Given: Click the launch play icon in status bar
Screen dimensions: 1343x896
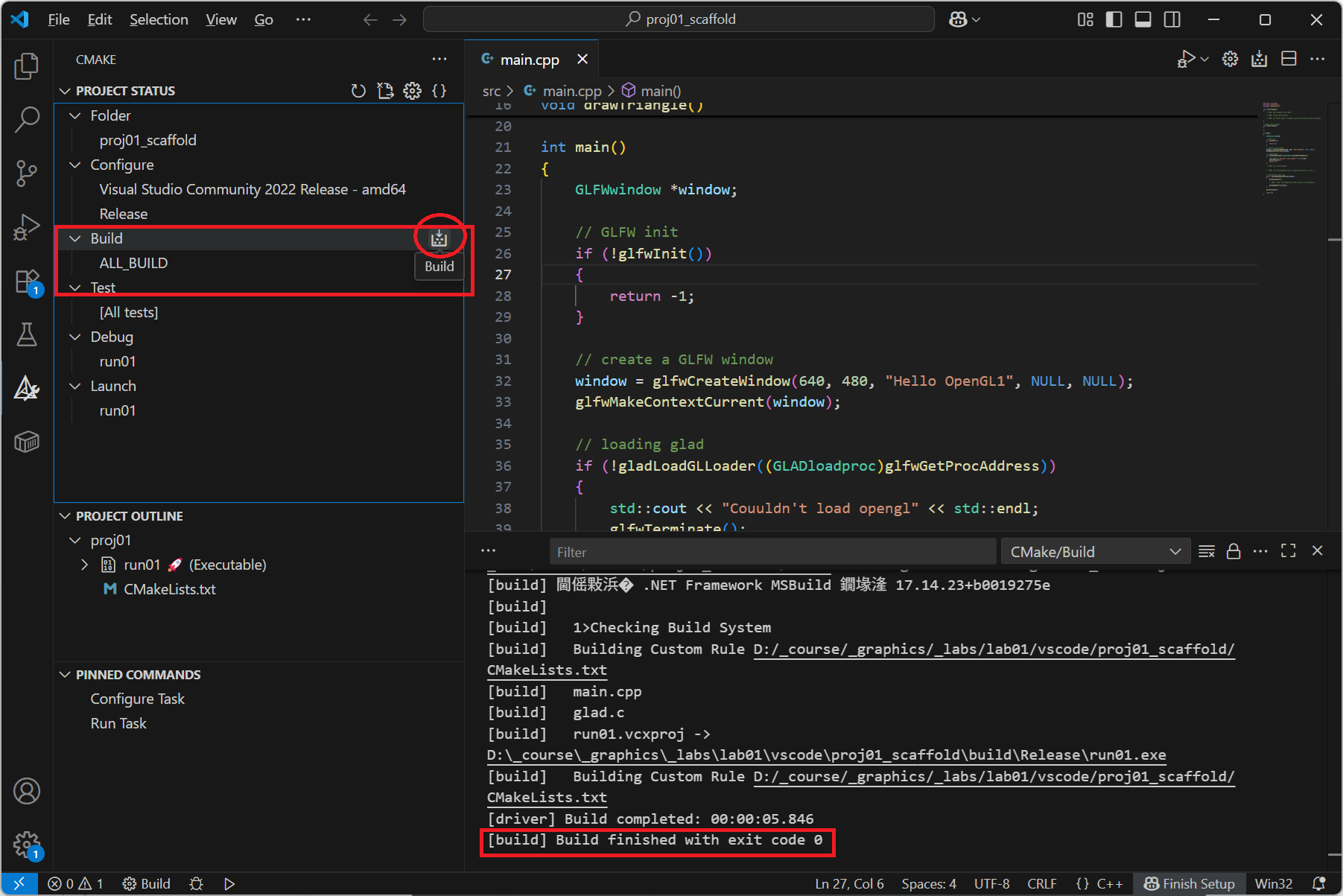Looking at the screenshot, I should (x=229, y=883).
